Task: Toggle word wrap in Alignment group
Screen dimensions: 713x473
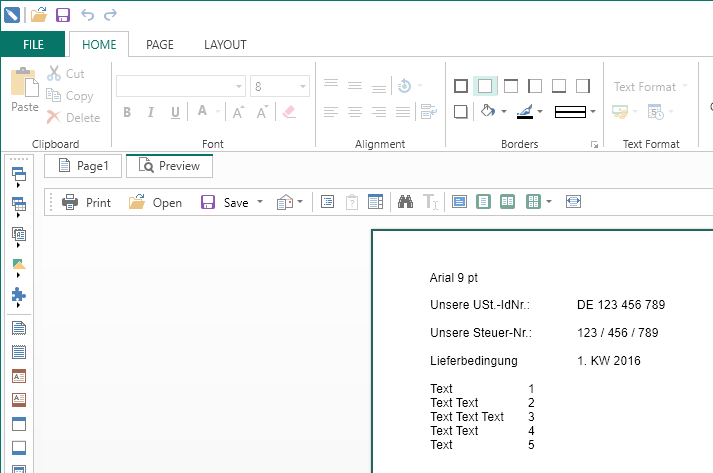Action: [428, 112]
